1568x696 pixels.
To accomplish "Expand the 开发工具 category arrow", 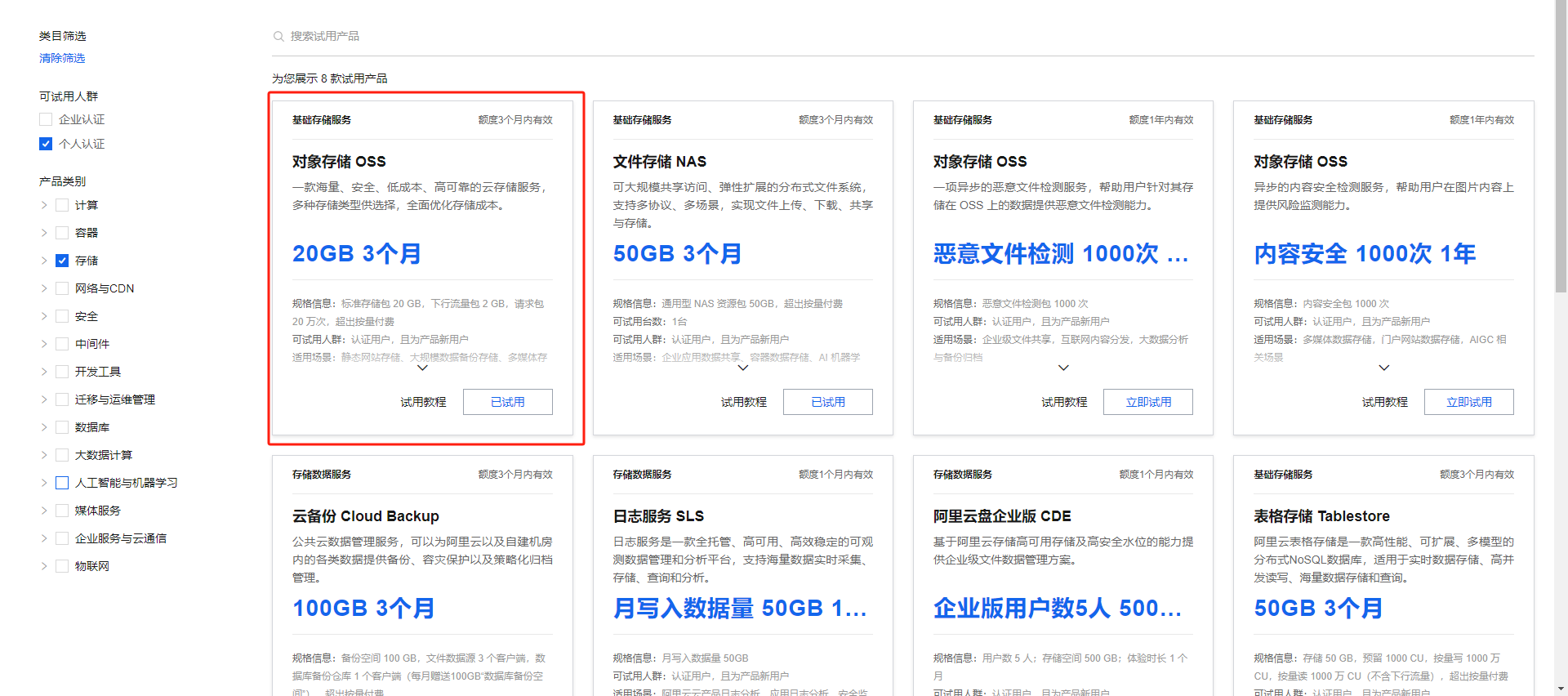I will 44,372.
